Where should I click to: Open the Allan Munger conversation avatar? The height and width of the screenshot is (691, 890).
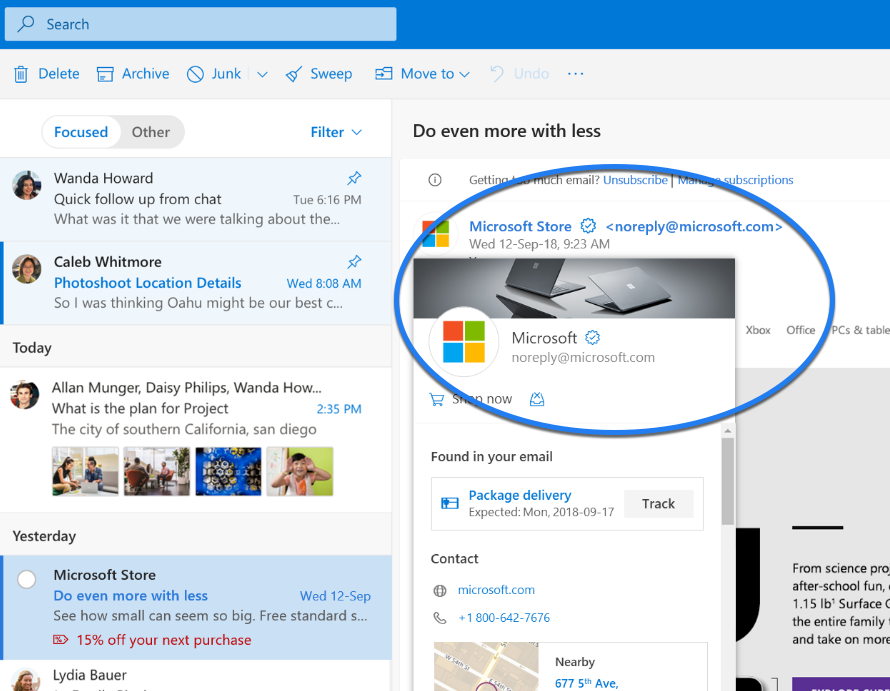(24, 395)
